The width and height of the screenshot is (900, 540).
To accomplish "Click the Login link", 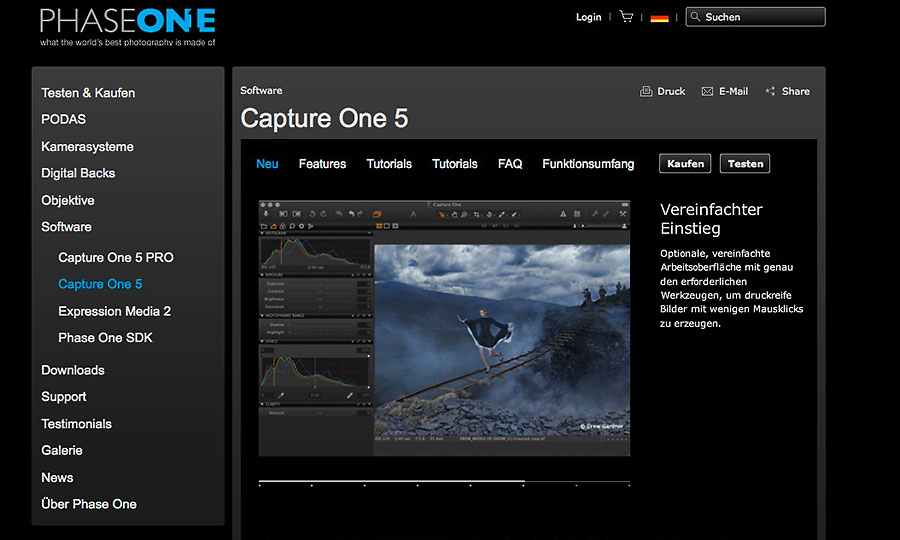I will click(589, 17).
